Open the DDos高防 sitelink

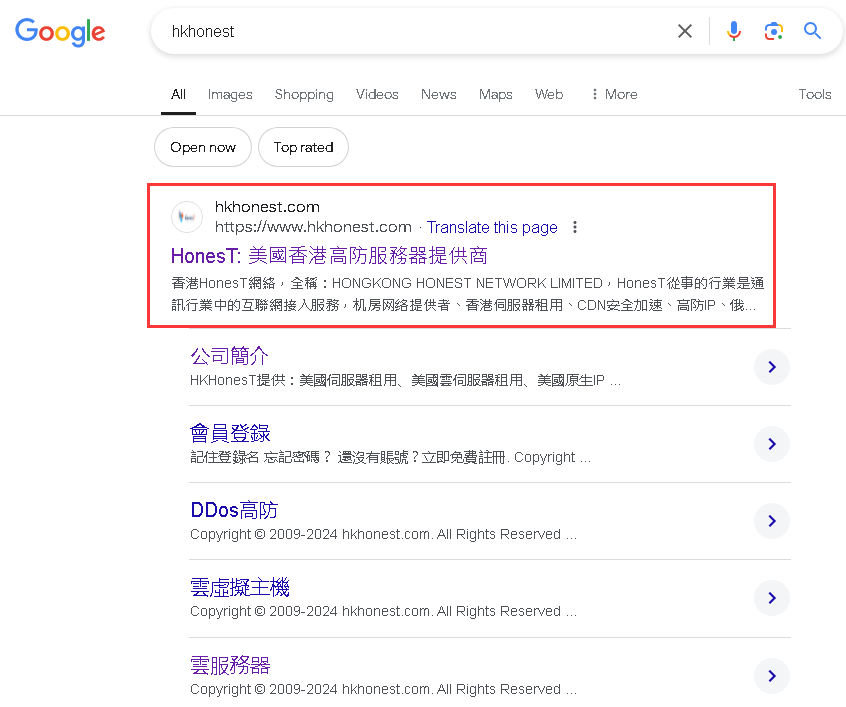(234, 510)
